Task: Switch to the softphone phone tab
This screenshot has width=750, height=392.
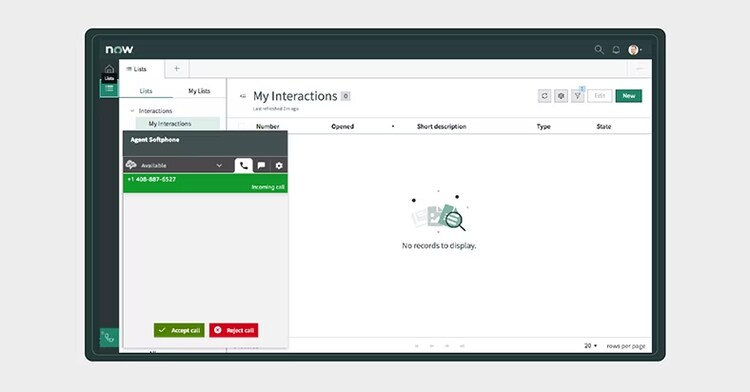Action: pyautogui.click(x=243, y=165)
